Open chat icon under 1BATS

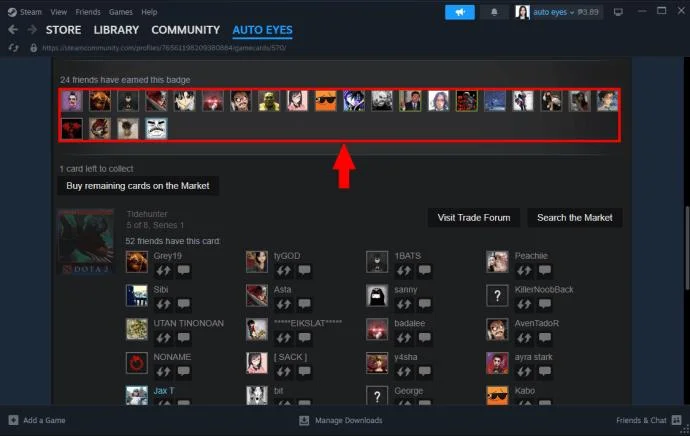coord(424,270)
